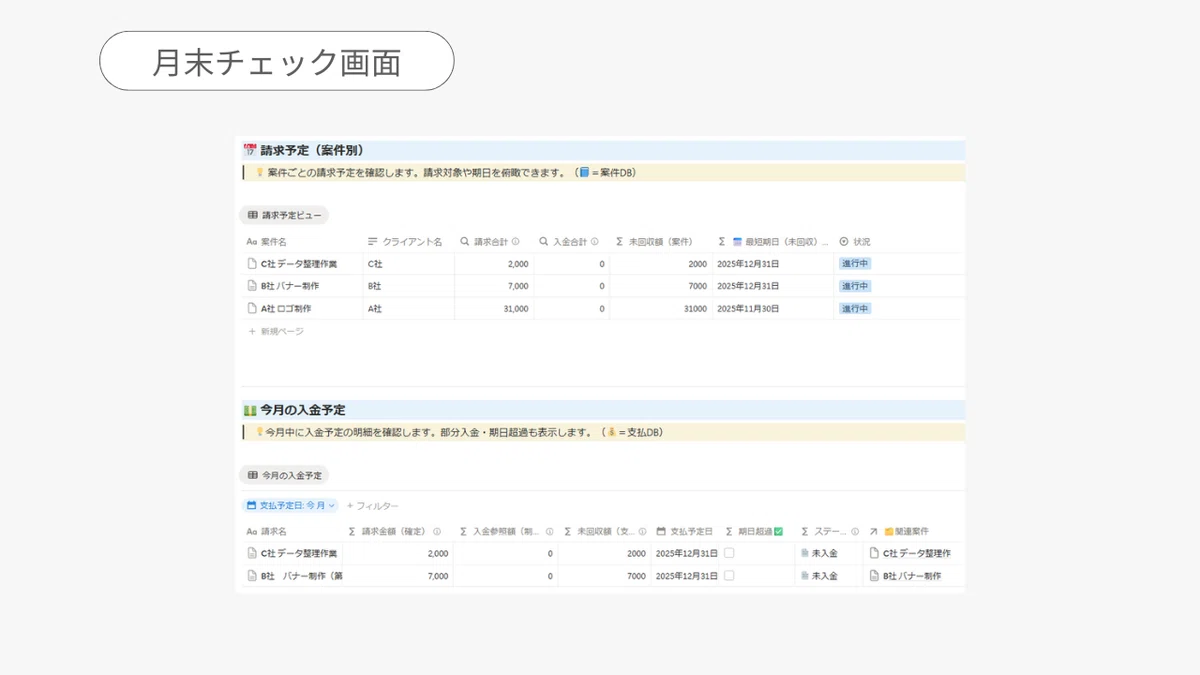This screenshot has width=1200, height=675.
Task: Add a row with 新規ページ
Action: pos(276,331)
